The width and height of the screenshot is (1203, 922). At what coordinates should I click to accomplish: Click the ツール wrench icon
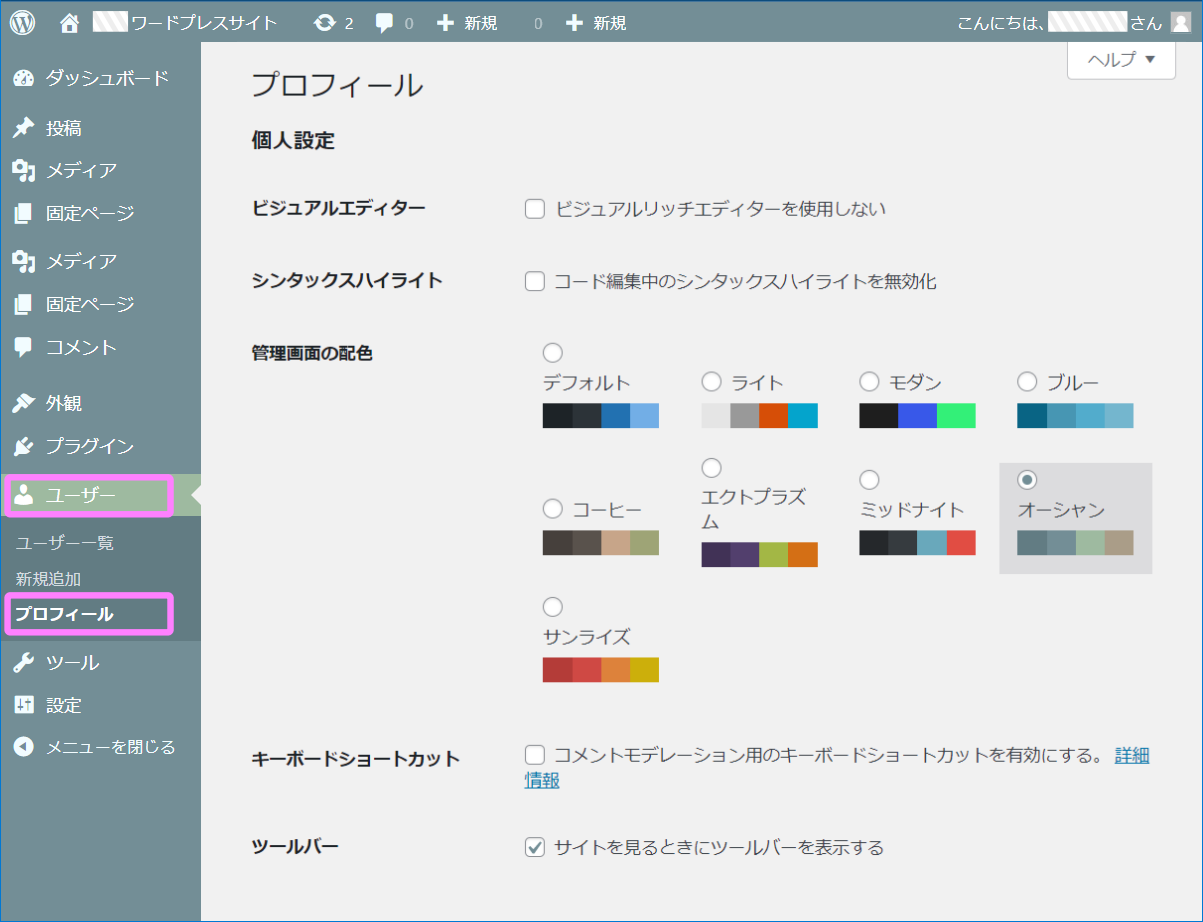(x=23, y=662)
